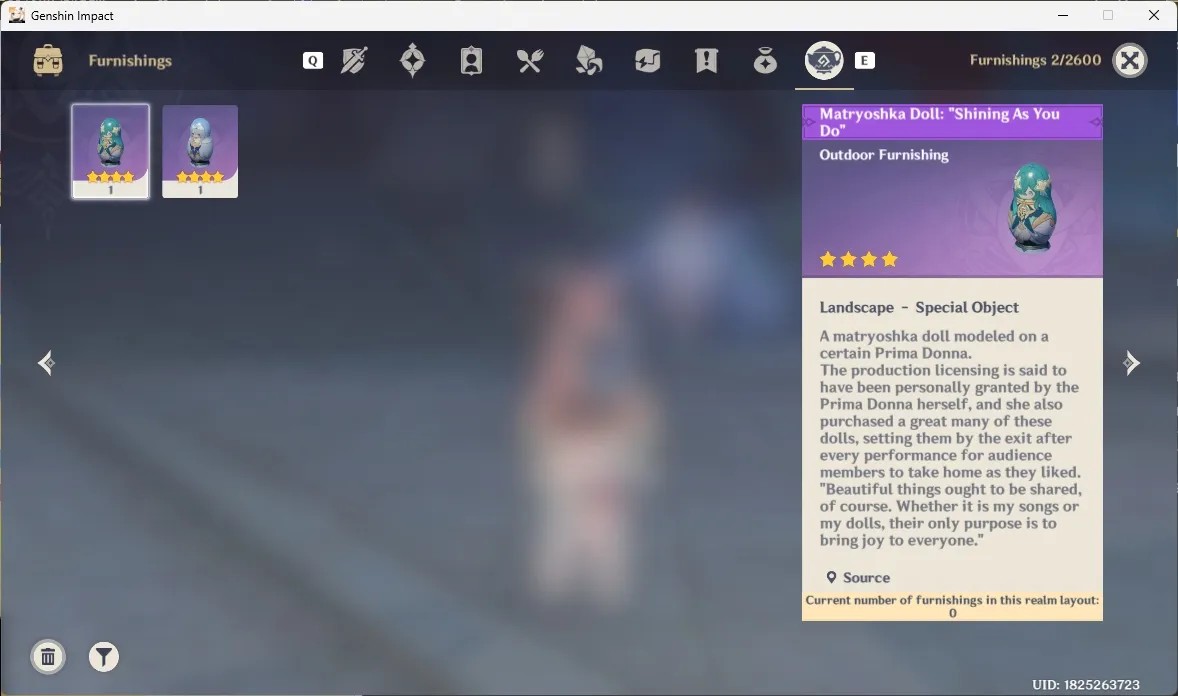This screenshot has width=1178, height=696.
Task: Select the green-haired matryoshka doll item
Action: click(x=110, y=151)
